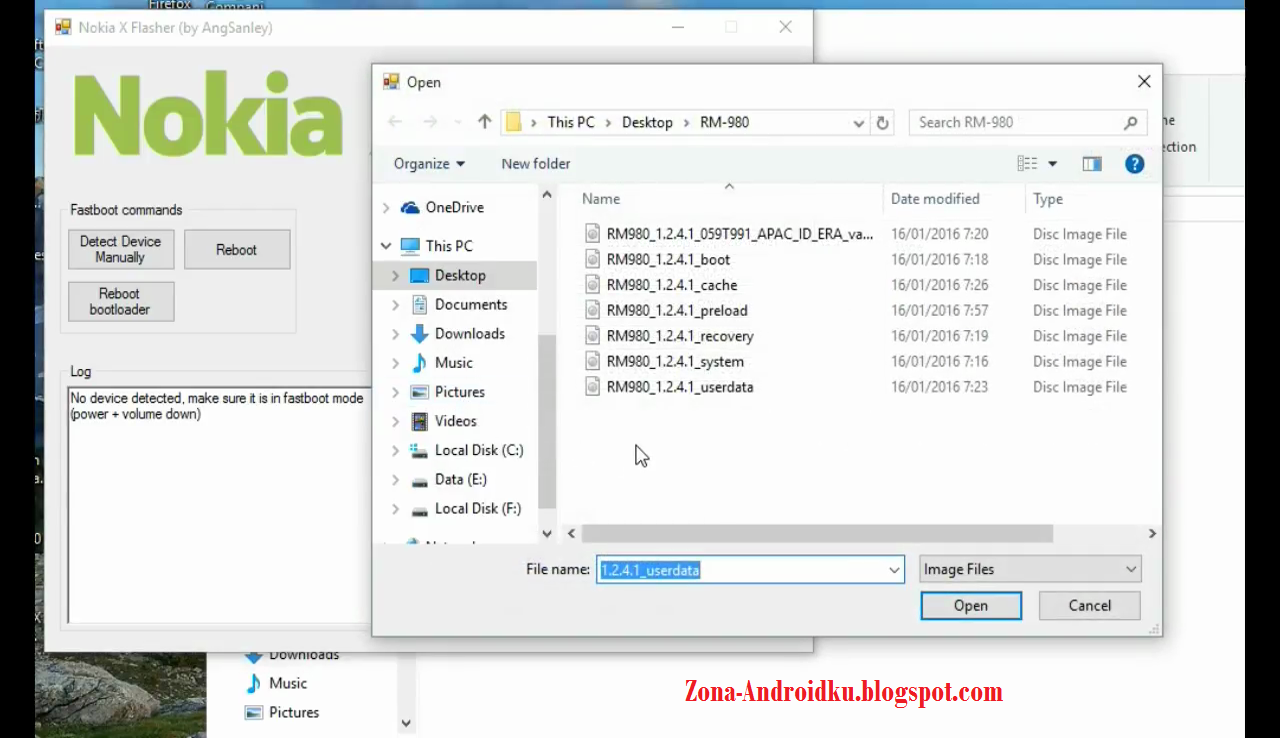Expand the Desktop tree node

tap(396, 276)
